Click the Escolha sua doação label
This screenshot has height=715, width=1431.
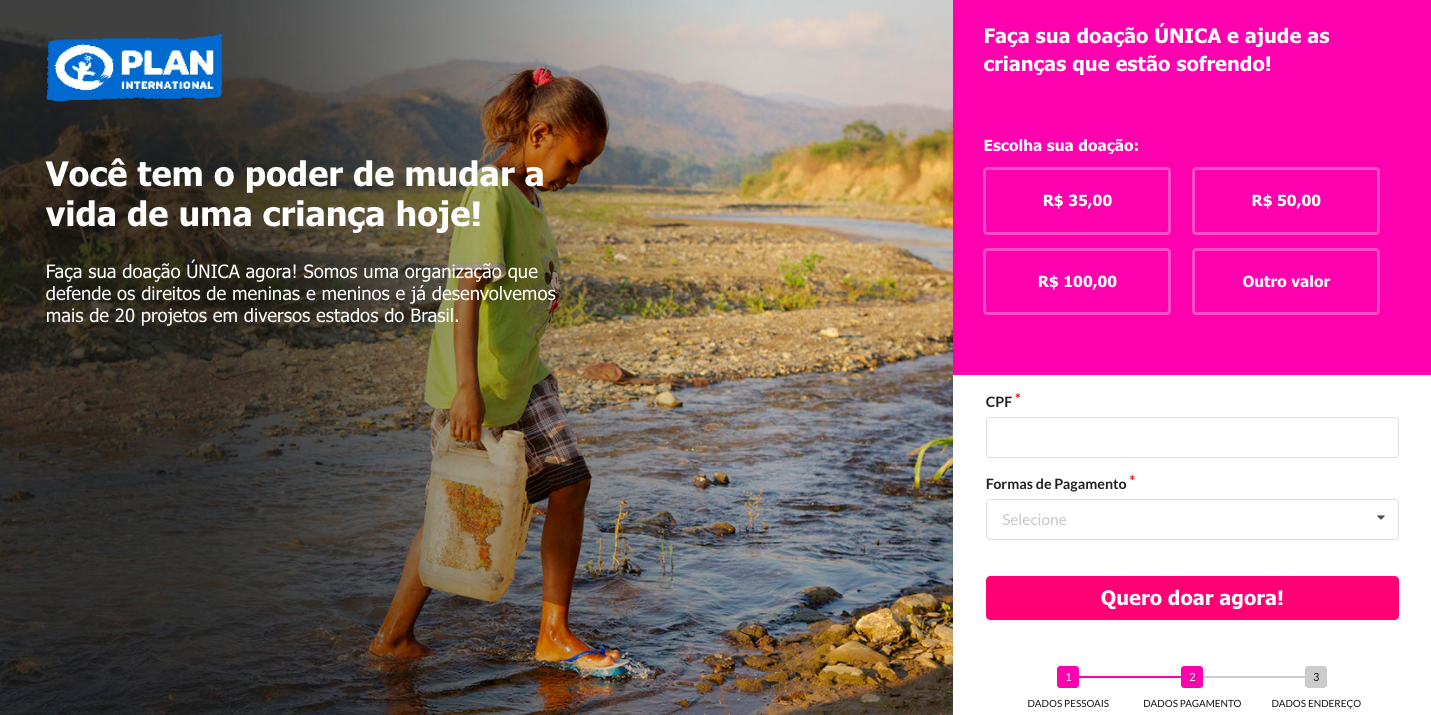1061,146
